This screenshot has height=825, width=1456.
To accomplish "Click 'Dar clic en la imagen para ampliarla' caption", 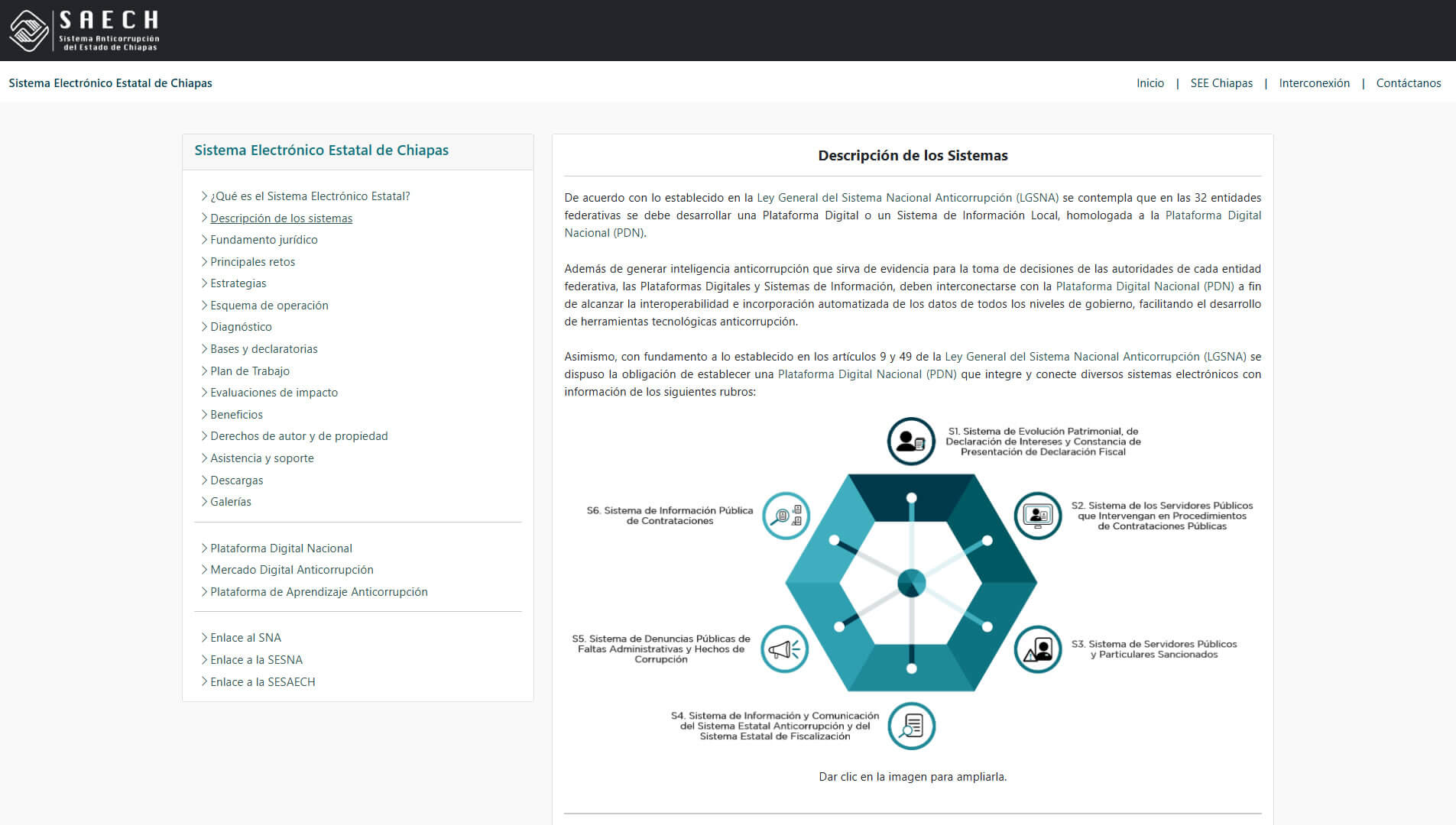I will [913, 777].
